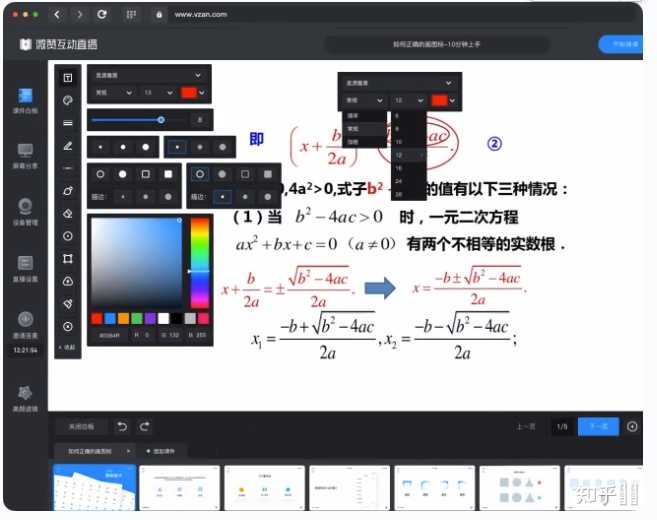The width and height of the screenshot is (657, 520).
Task: Click the rainbow hue slider
Action: click(199, 262)
